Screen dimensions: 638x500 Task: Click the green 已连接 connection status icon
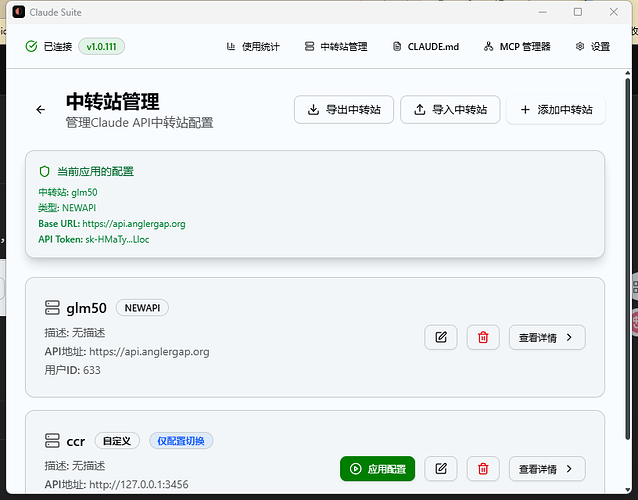31,46
